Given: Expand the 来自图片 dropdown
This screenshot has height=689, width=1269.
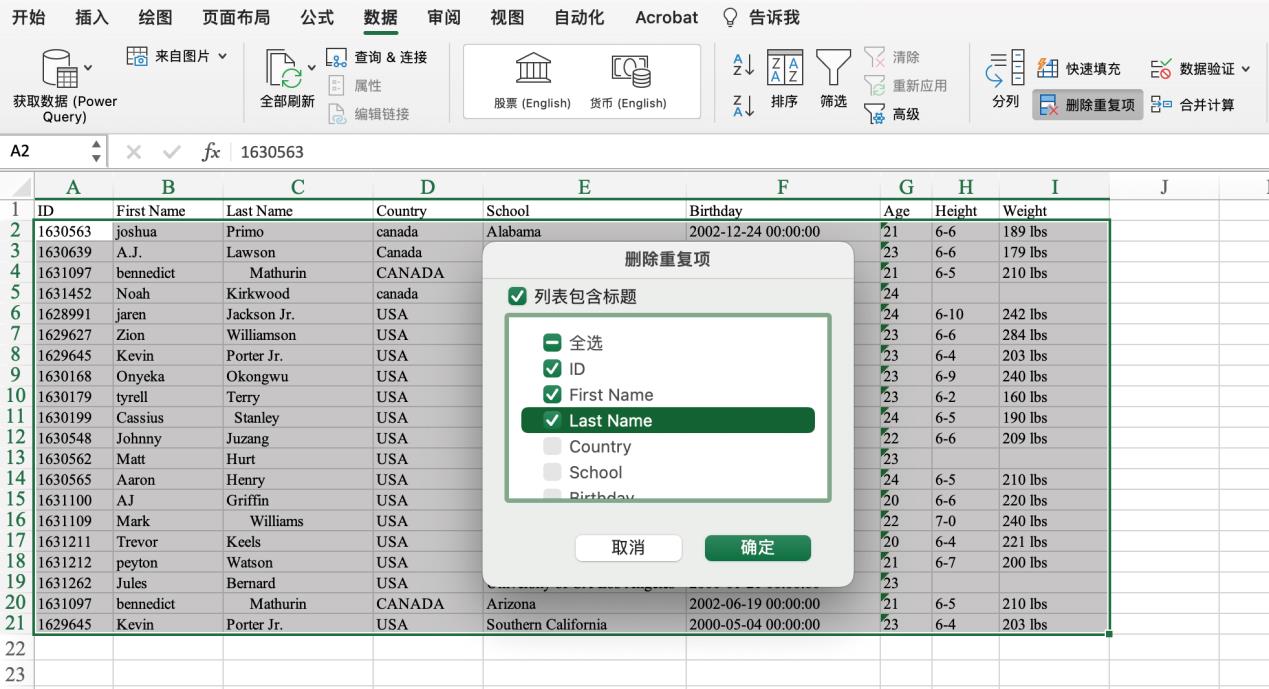Looking at the screenshot, I should coord(222,57).
